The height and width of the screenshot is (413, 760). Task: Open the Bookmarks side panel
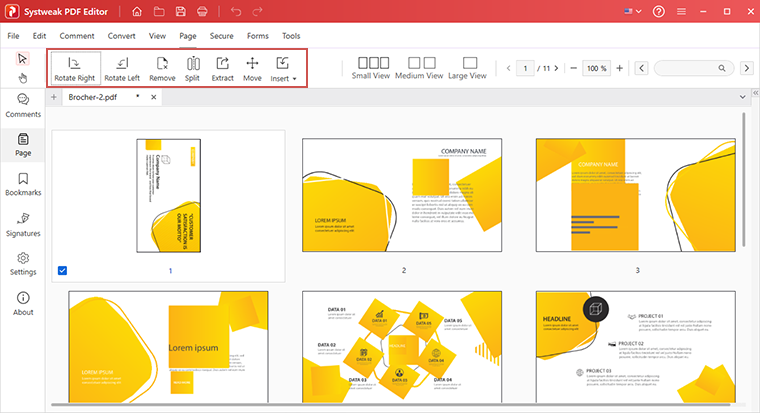[23, 184]
